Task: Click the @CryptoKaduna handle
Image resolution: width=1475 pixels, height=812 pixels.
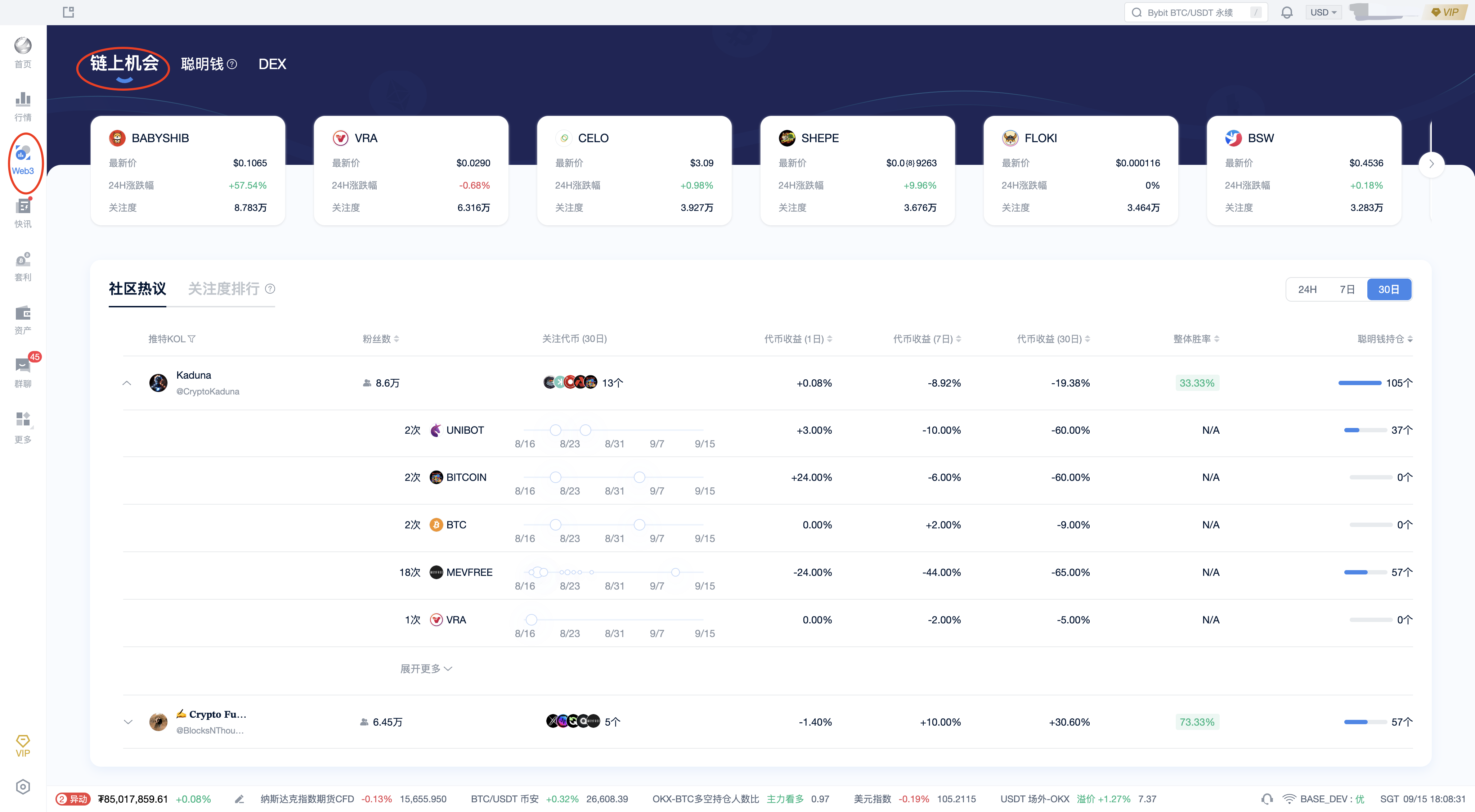Action: (x=208, y=391)
